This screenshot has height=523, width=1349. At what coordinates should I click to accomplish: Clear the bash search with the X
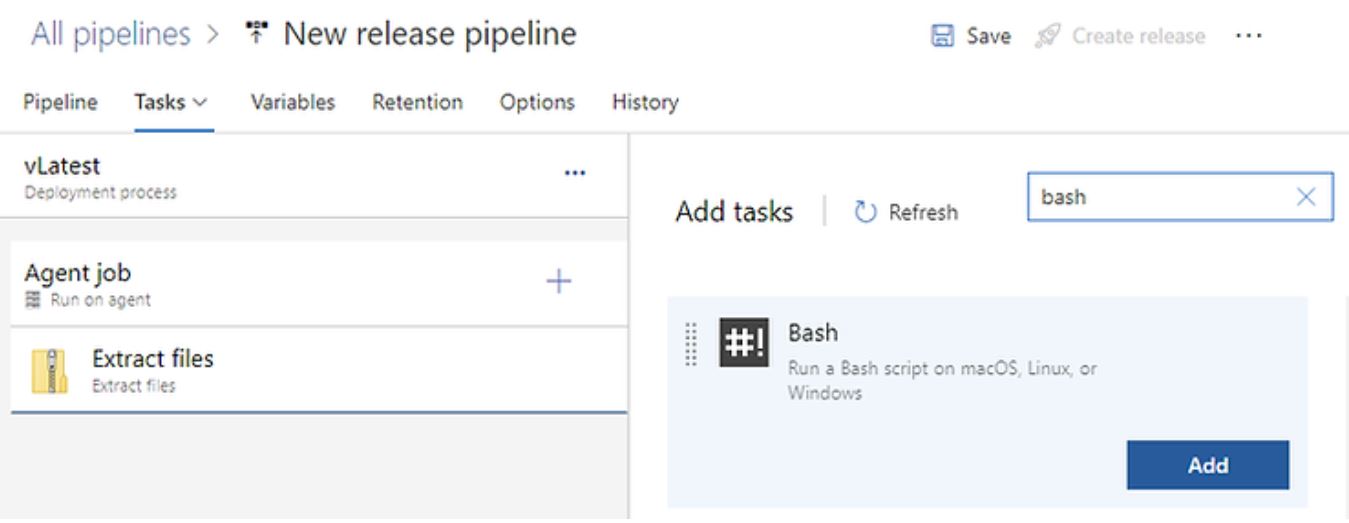1305,198
